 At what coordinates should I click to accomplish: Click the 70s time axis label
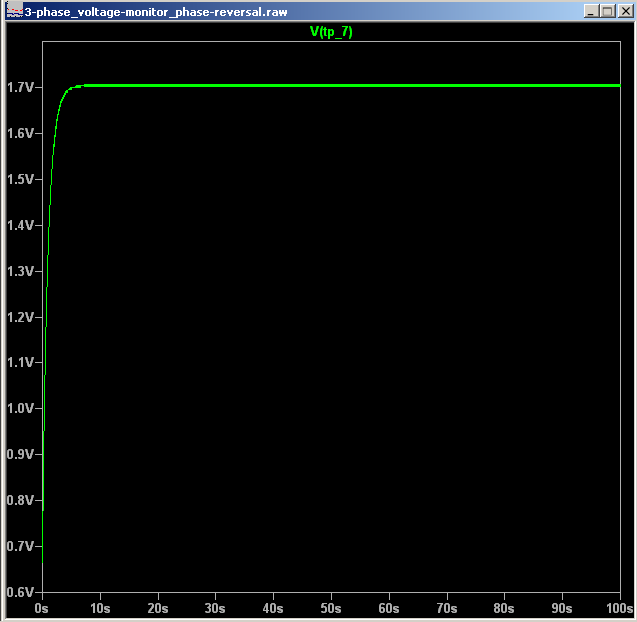(447, 609)
